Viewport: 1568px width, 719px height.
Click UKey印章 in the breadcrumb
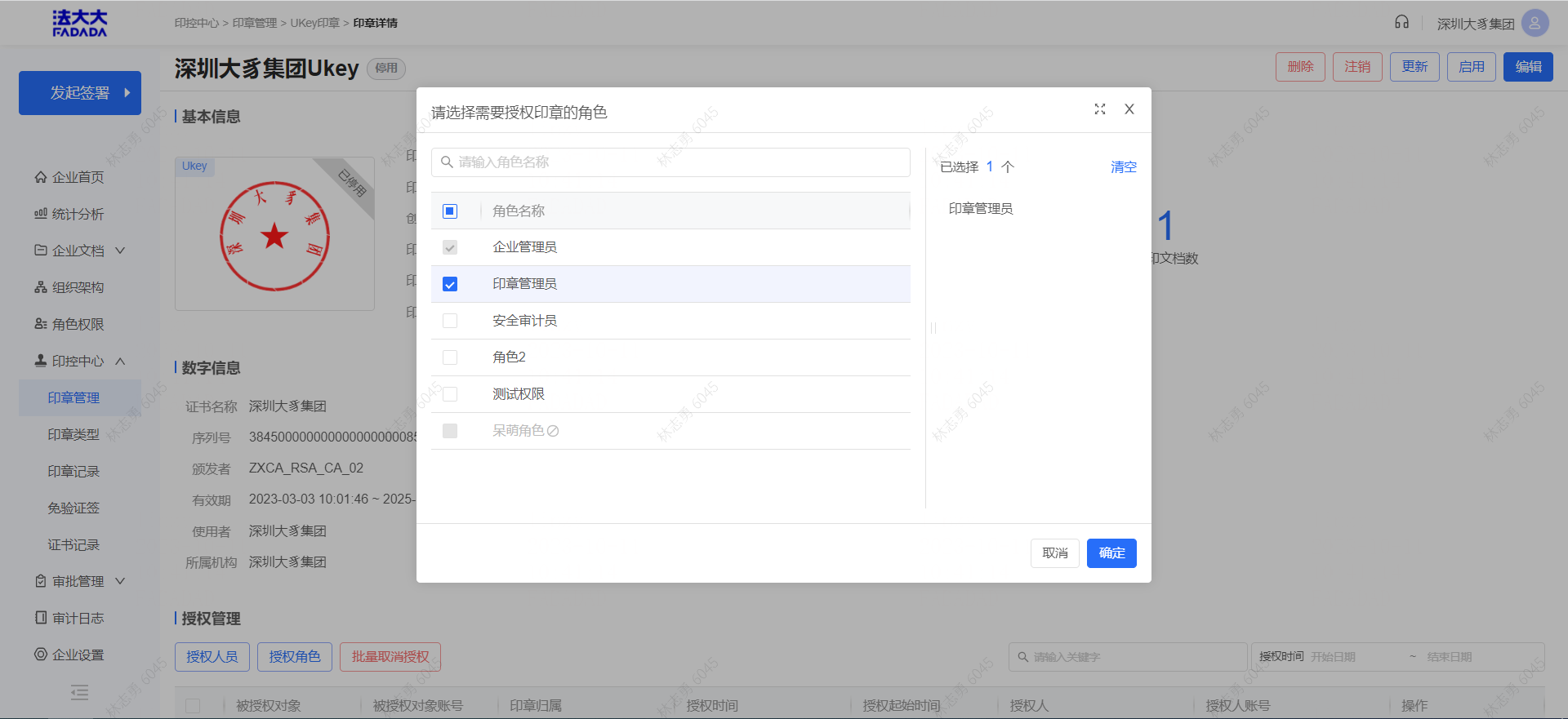point(314,23)
